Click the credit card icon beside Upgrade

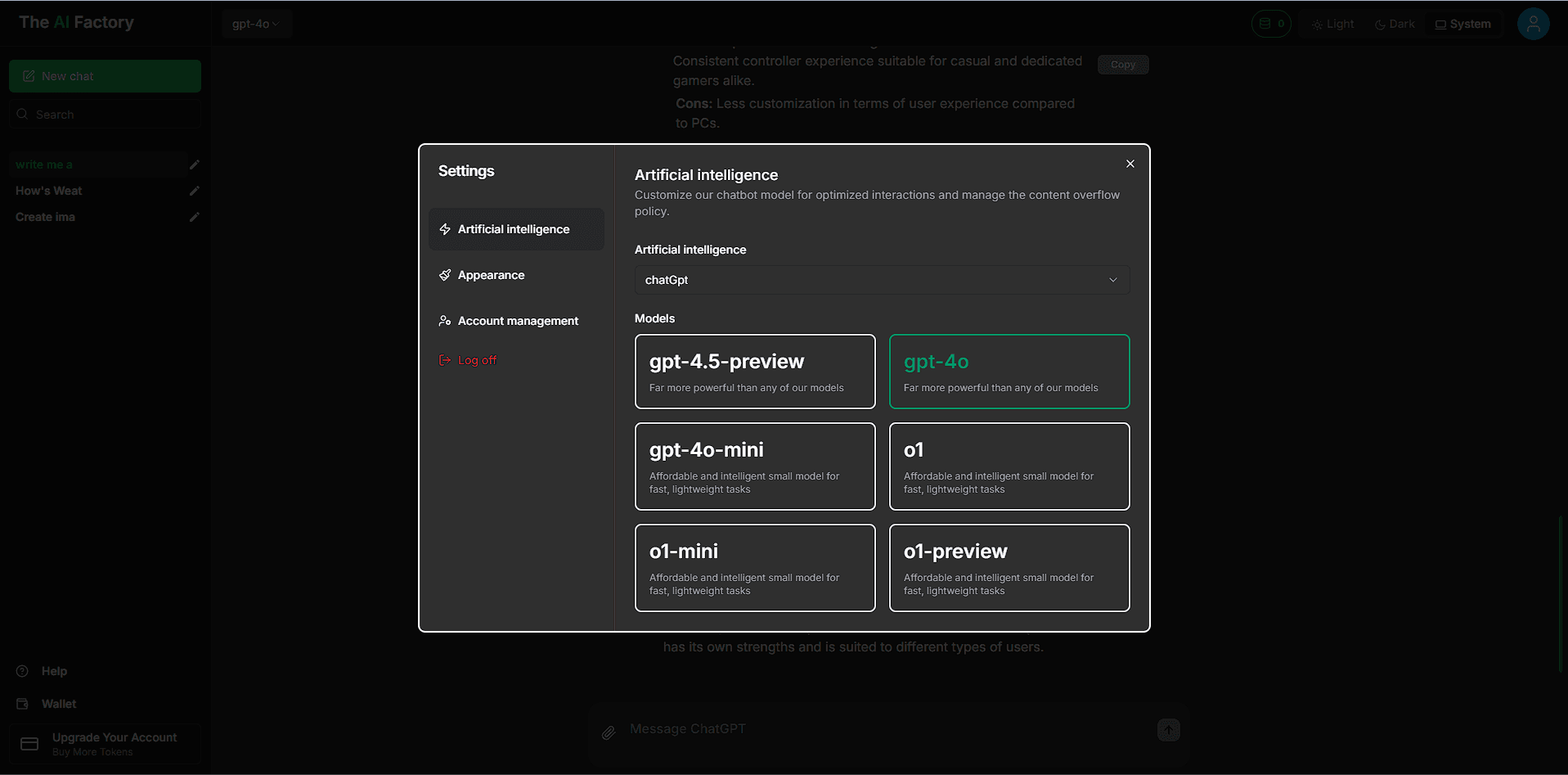29,744
